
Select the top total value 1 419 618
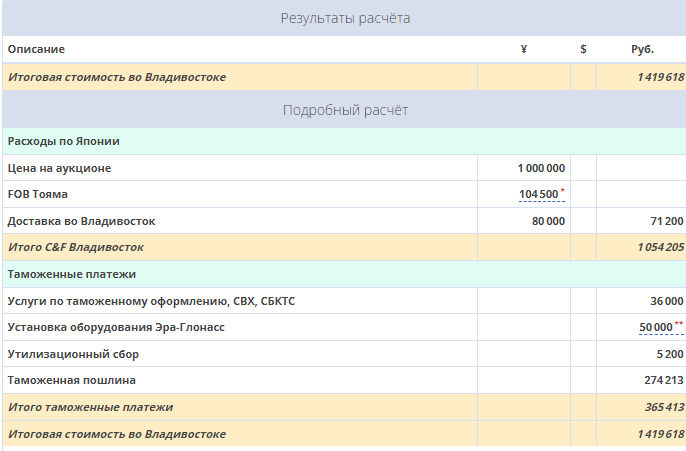click(x=661, y=77)
